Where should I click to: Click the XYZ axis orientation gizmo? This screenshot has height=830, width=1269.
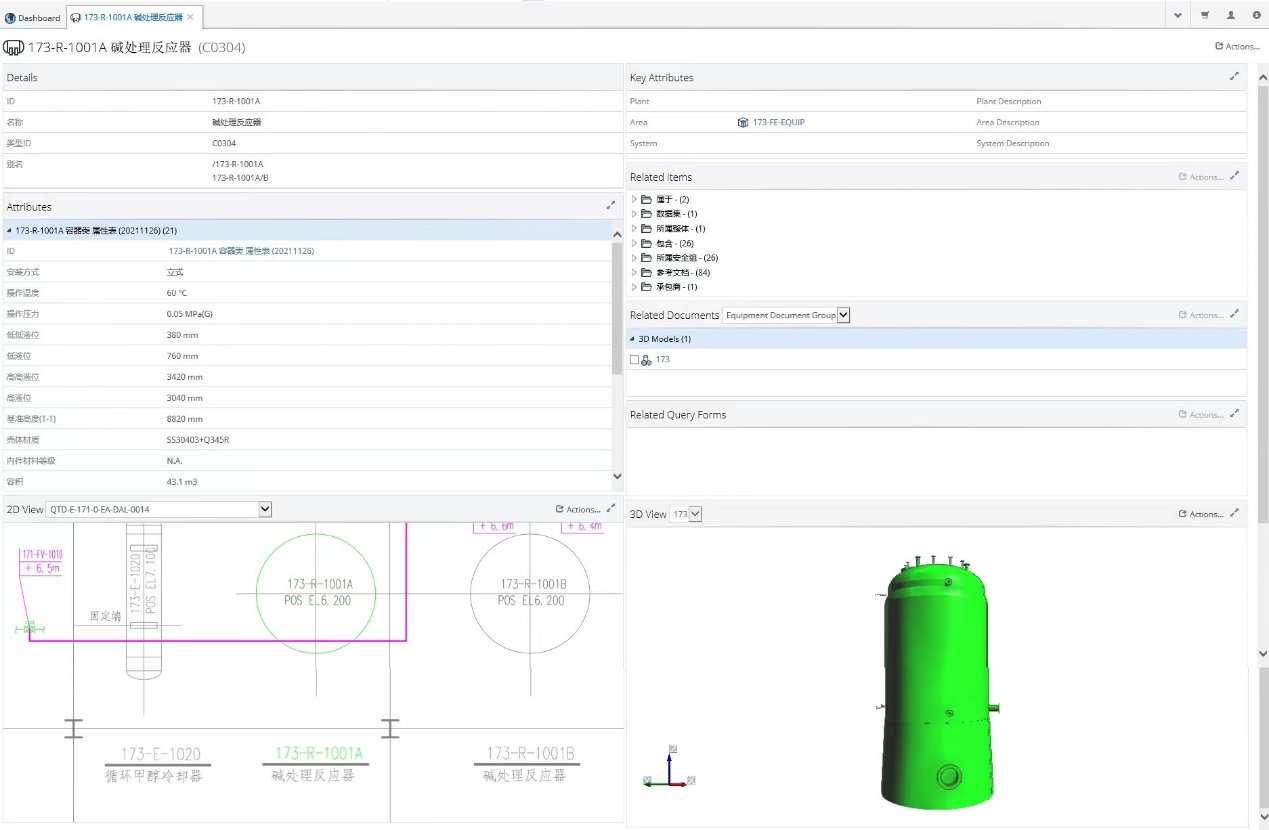(x=670, y=767)
